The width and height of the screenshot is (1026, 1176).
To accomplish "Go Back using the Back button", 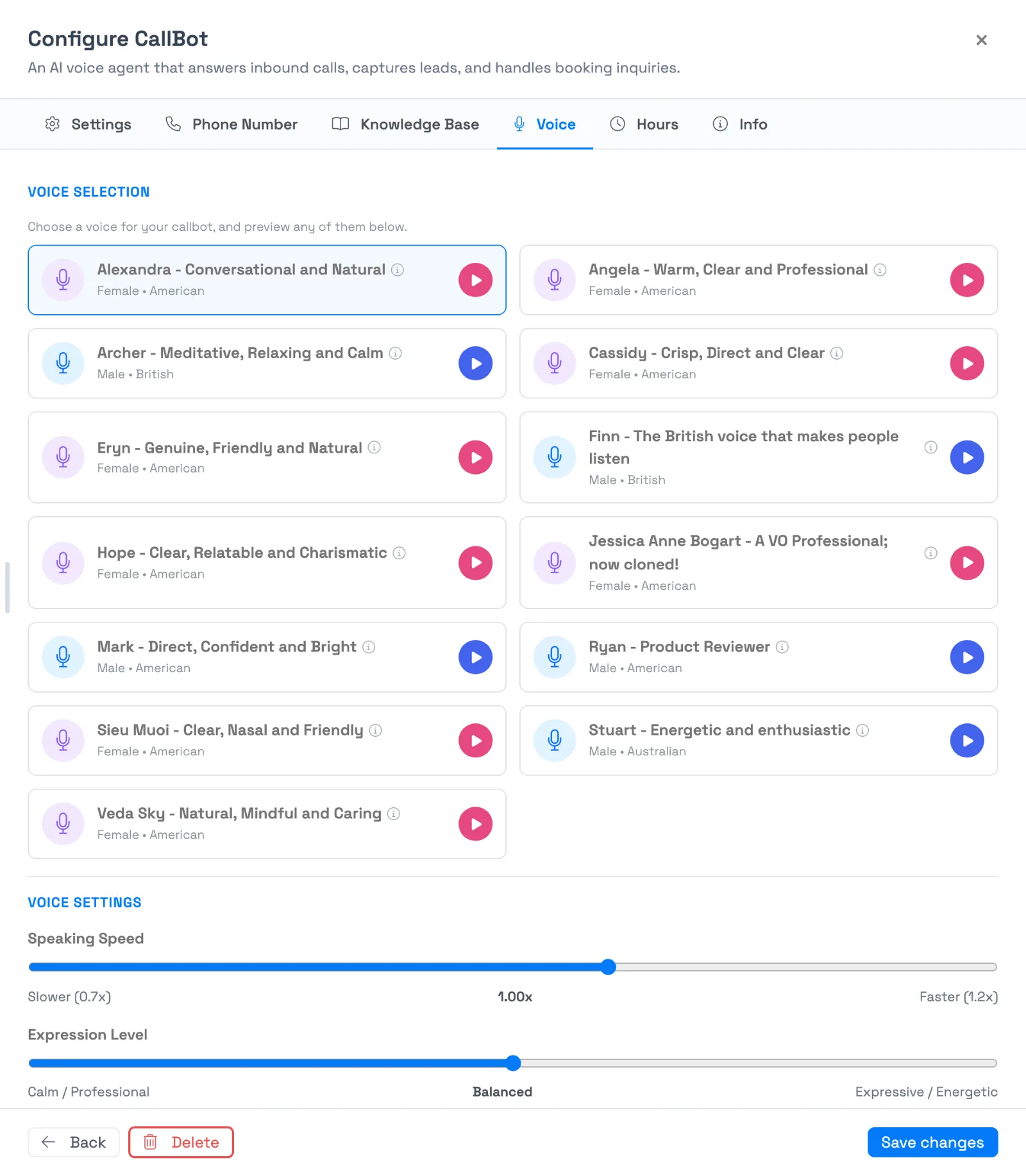I will point(74,1142).
